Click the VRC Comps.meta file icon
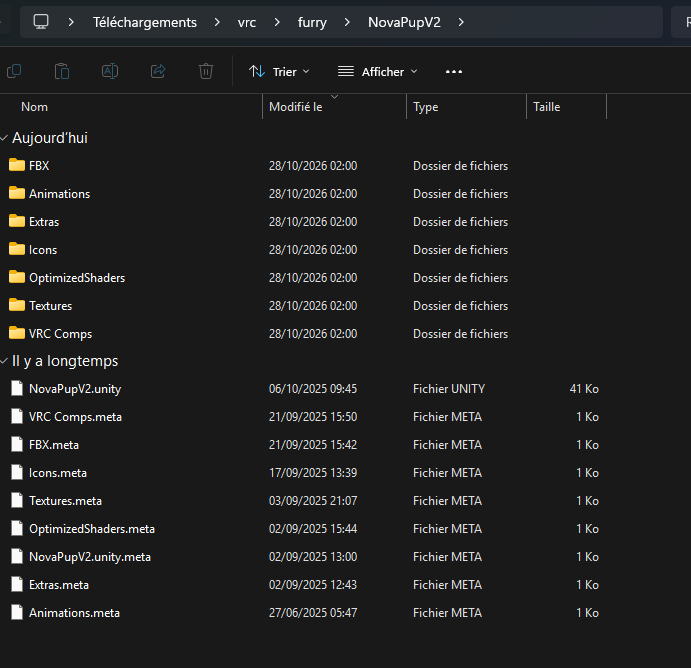 17,416
